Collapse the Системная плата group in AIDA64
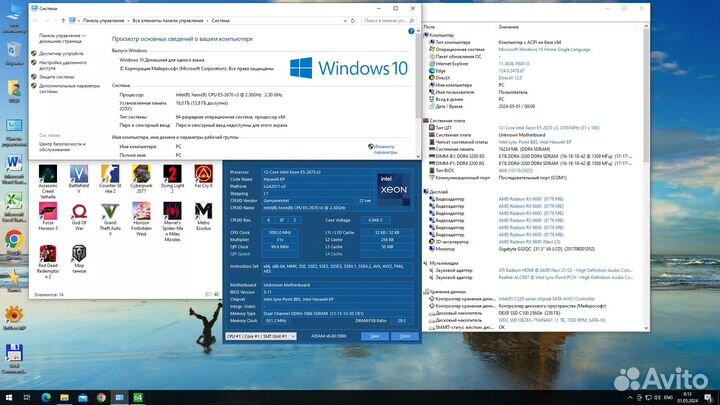The height and width of the screenshot is (405, 720). (x=426, y=120)
